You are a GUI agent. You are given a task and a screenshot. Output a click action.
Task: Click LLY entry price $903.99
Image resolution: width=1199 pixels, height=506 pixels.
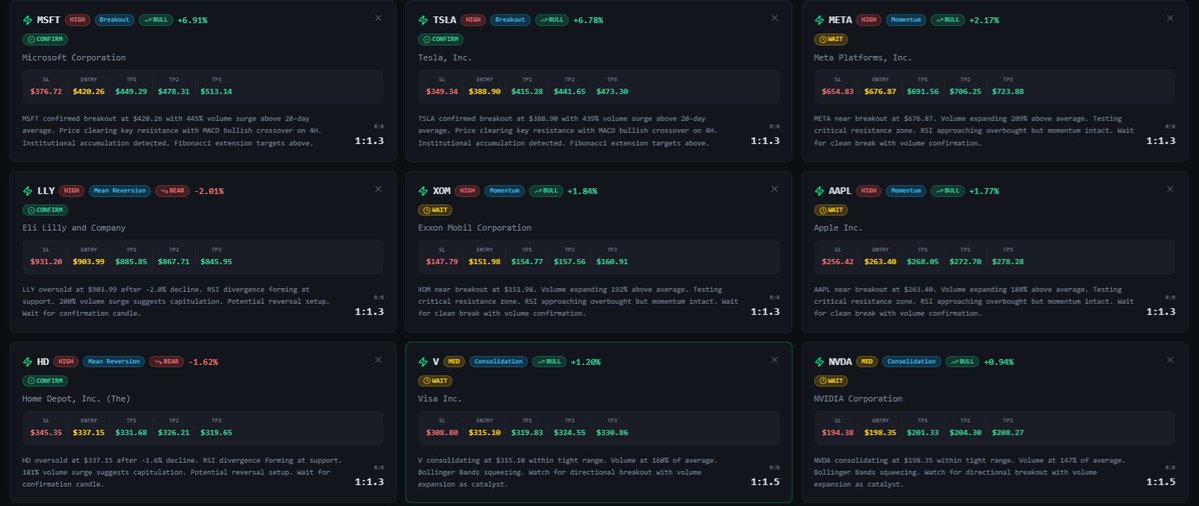[x=89, y=262]
